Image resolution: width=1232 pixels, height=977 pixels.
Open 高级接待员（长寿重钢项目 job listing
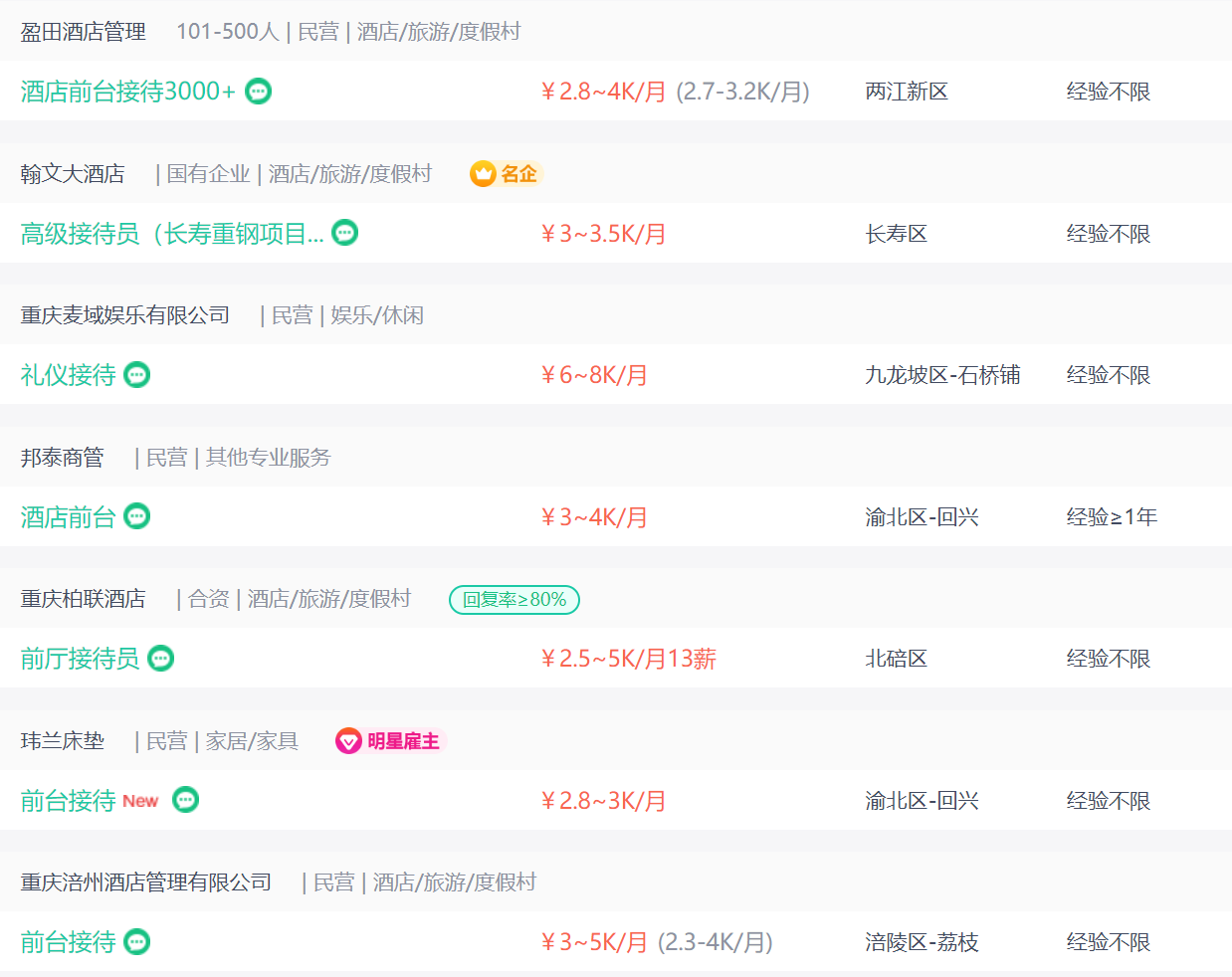click(x=171, y=234)
